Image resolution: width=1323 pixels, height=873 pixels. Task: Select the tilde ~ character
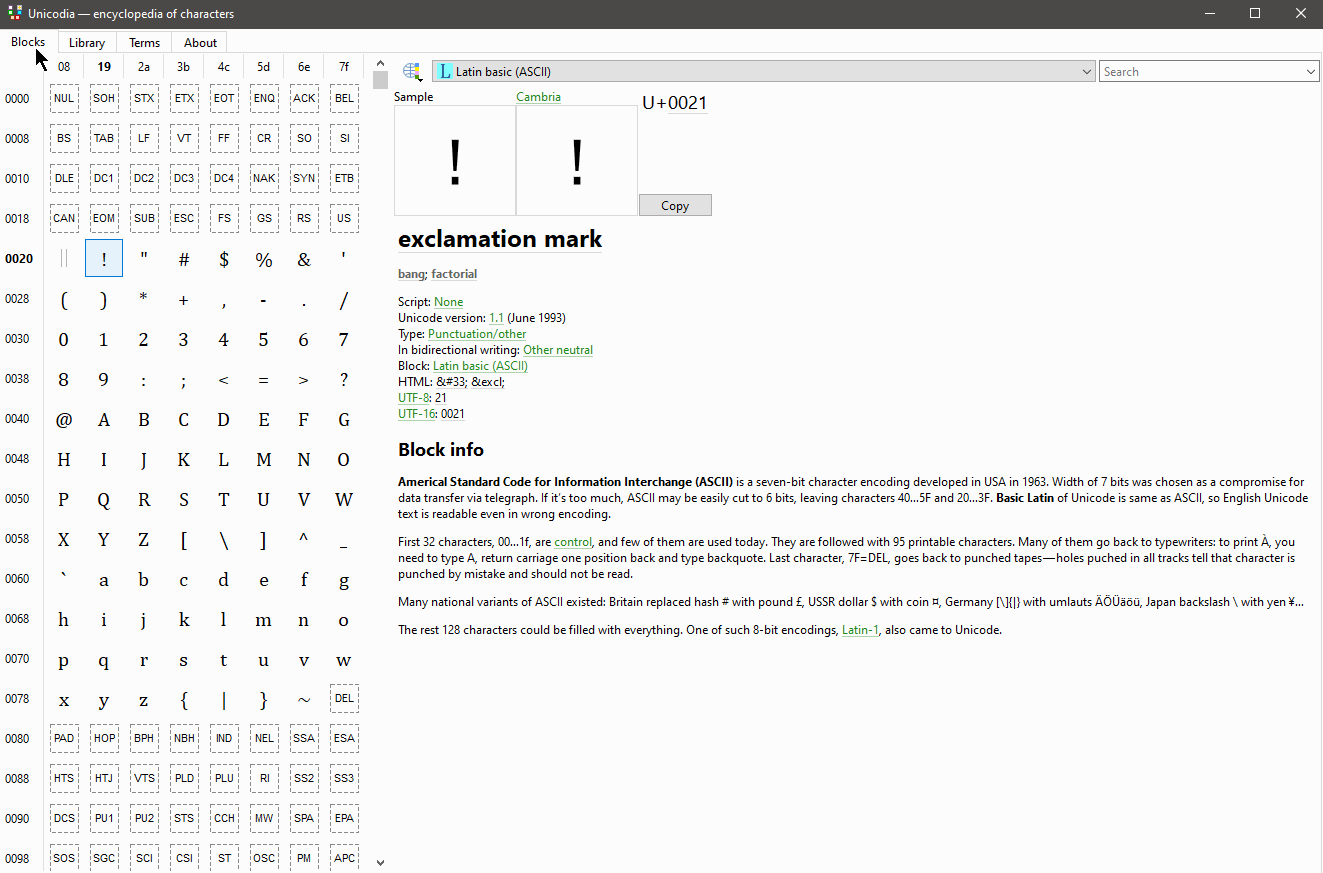[304, 699]
